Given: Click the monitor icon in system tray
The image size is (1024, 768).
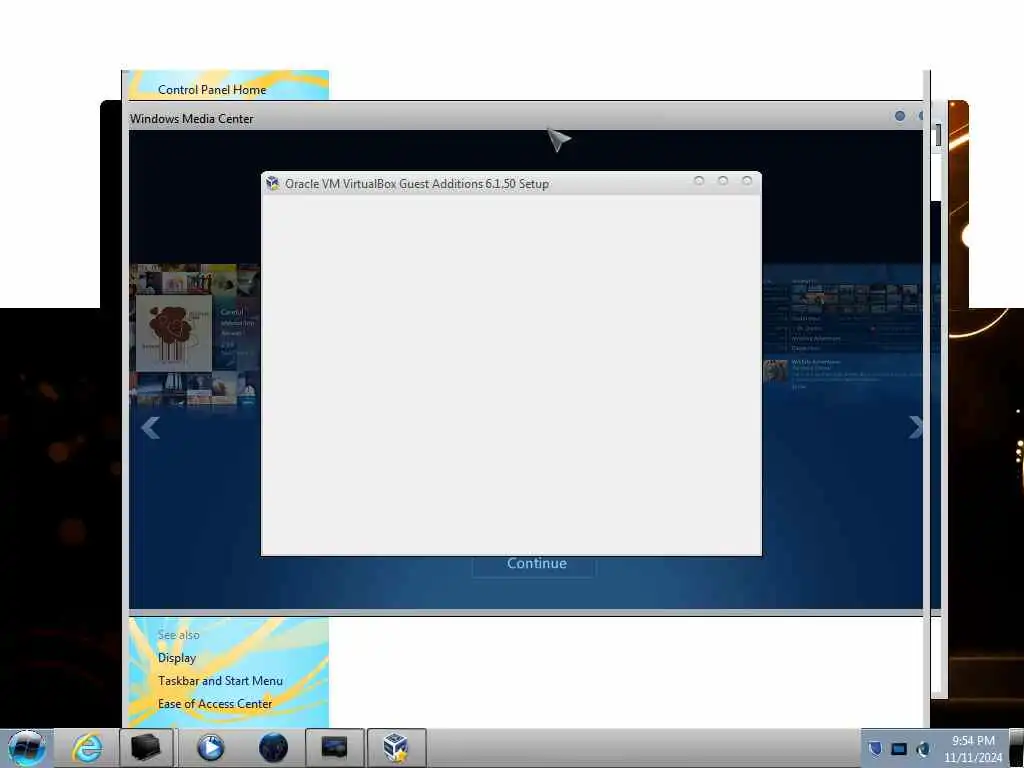Looking at the screenshot, I should (899, 749).
